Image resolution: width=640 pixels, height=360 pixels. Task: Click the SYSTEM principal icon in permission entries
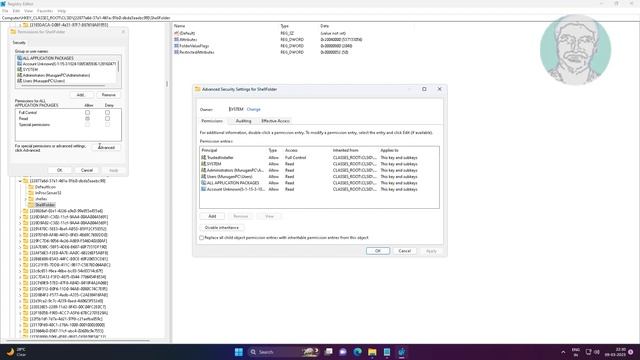[x=204, y=164]
